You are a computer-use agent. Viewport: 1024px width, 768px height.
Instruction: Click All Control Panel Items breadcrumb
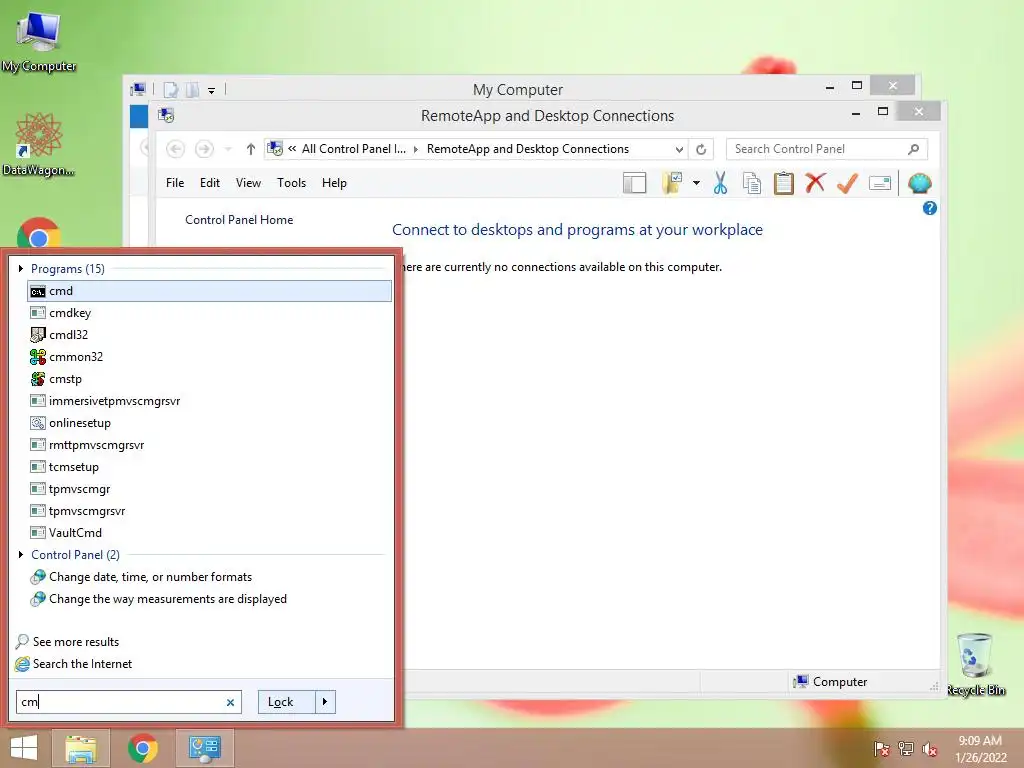353,149
